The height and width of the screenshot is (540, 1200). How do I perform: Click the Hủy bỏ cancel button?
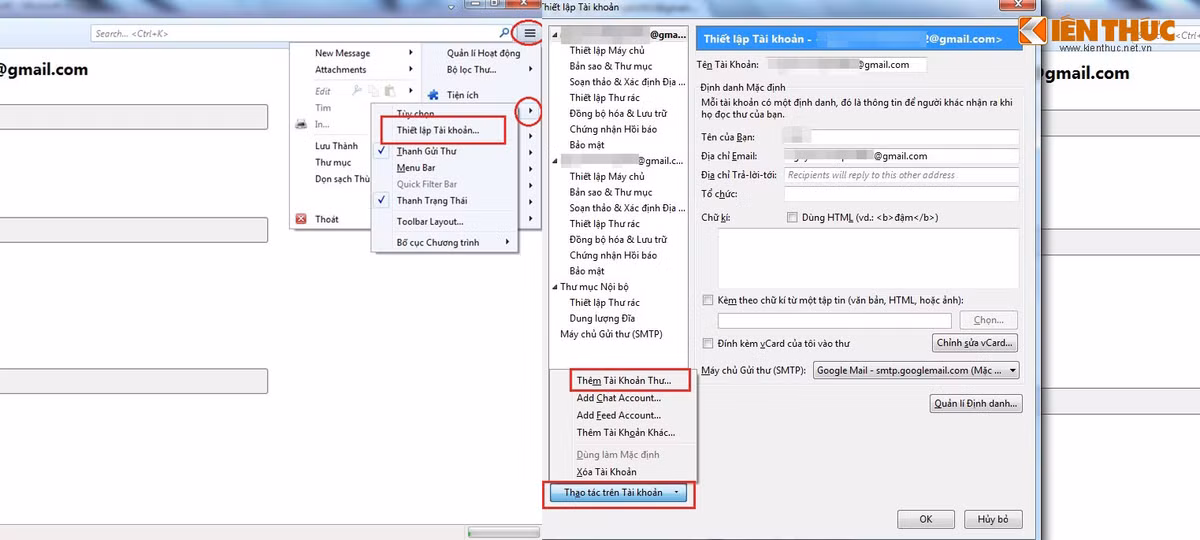point(993,520)
